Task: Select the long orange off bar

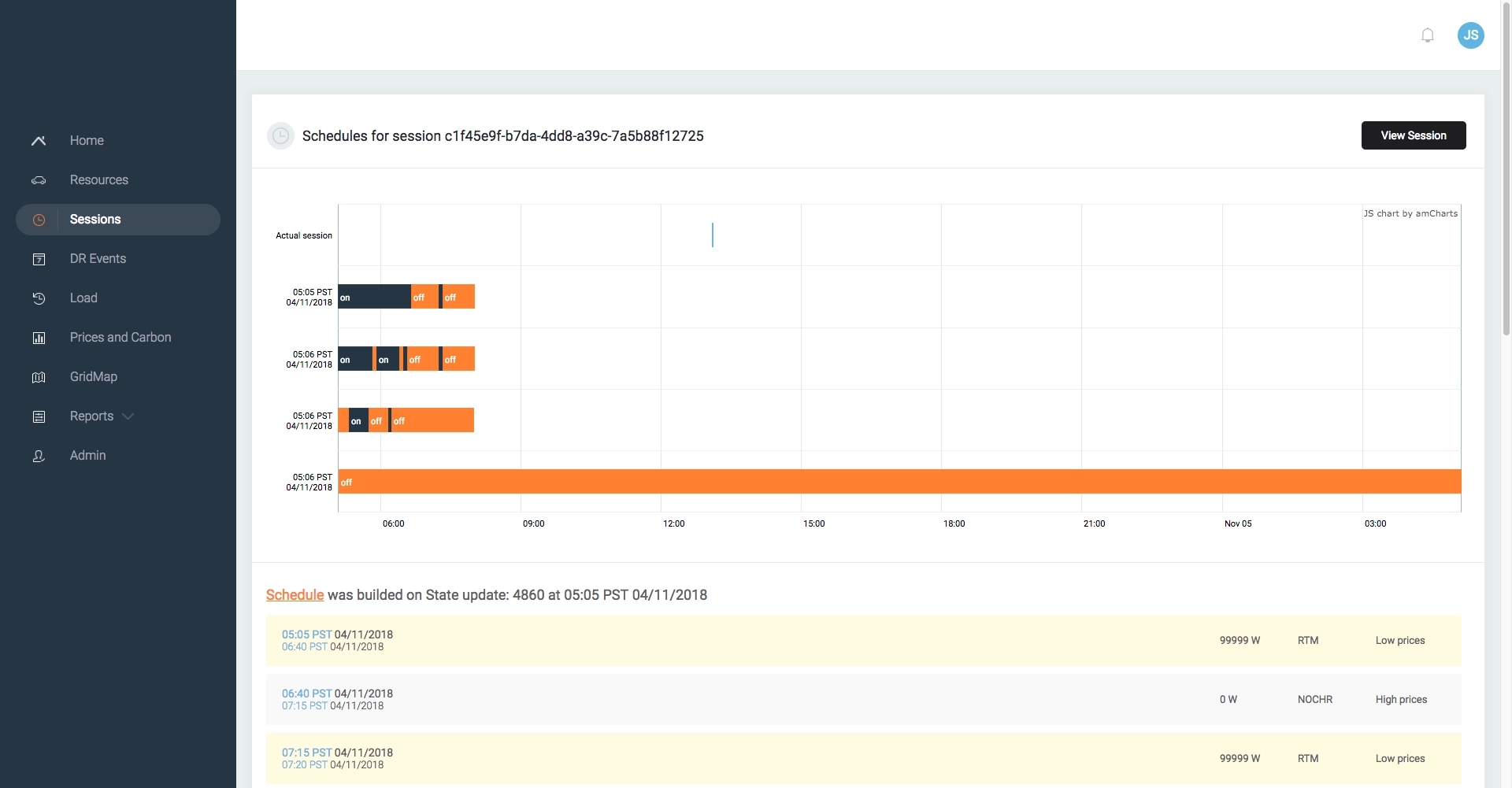Action: 898,482
